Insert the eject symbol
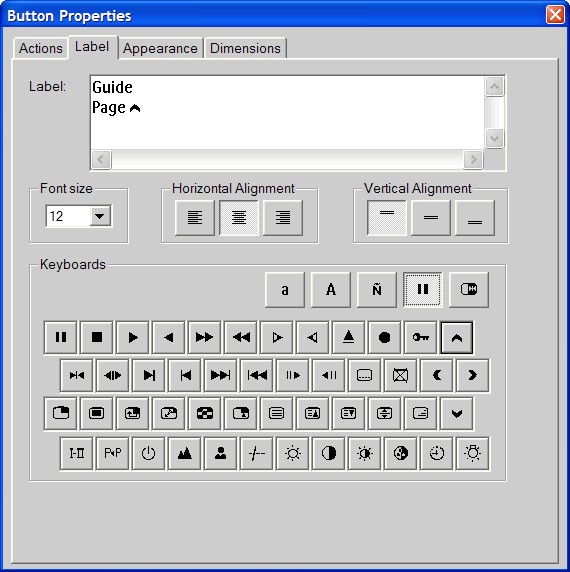 click(x=349, y=337)
